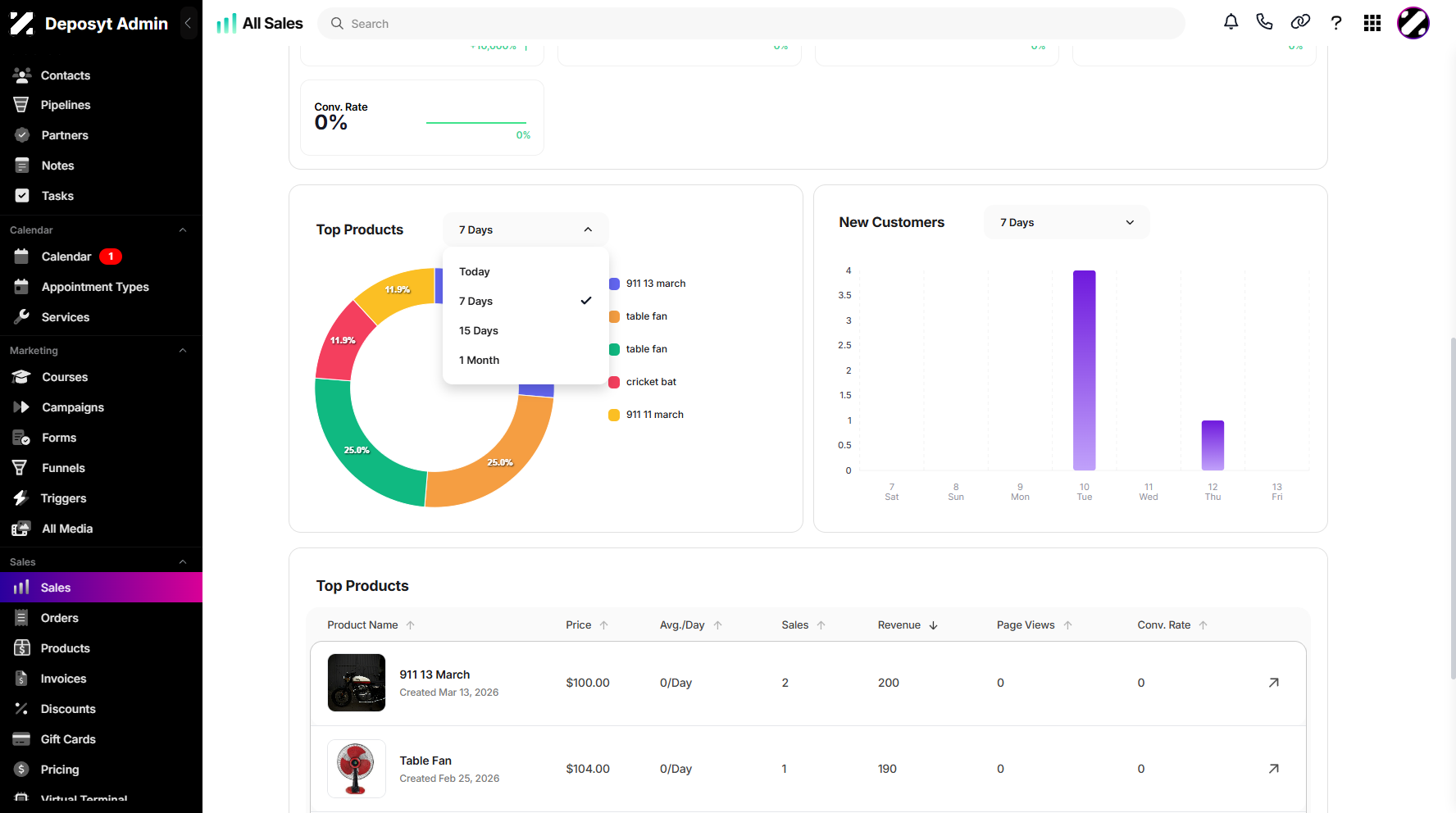Open arrow link for 911 13 March row
This screenshot has height=813, width=1456.
[x=1273, y=683]
